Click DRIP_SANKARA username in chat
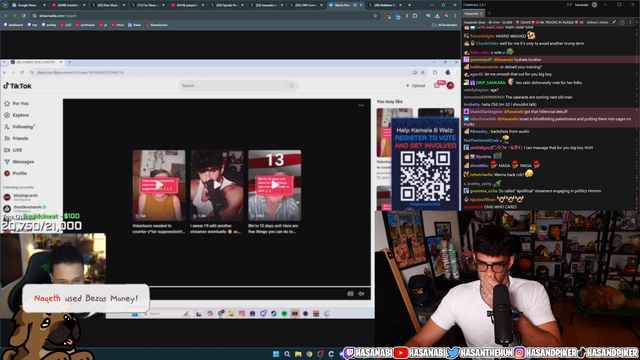 pos(491,82)
